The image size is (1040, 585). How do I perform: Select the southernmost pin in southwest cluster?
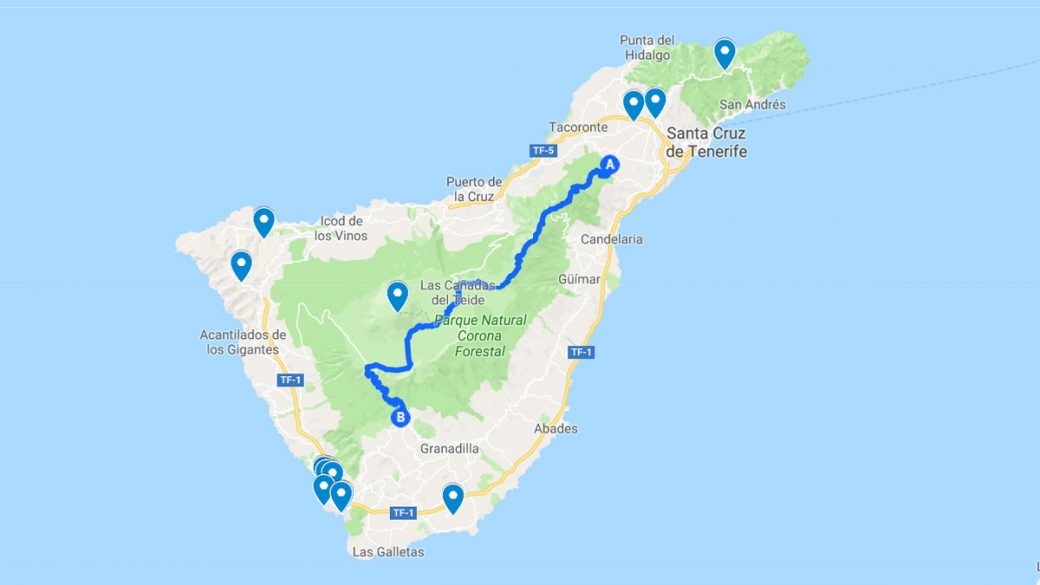click(341, 496)
